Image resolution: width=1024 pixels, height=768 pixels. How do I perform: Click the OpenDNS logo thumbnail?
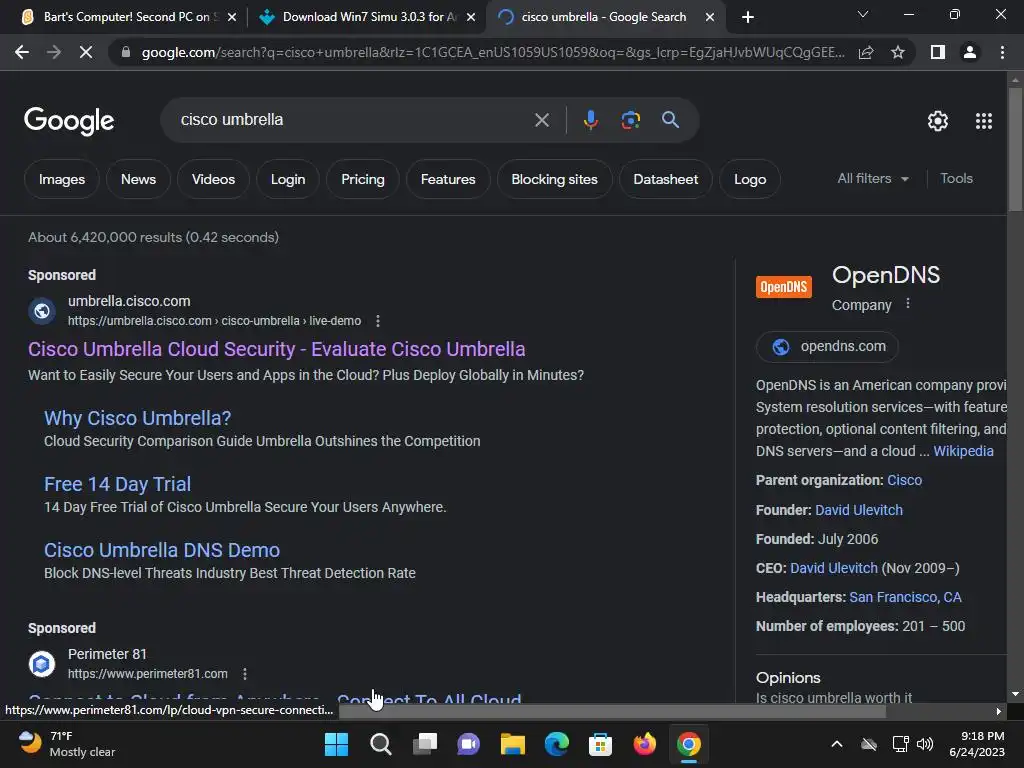tap(784, 287)
